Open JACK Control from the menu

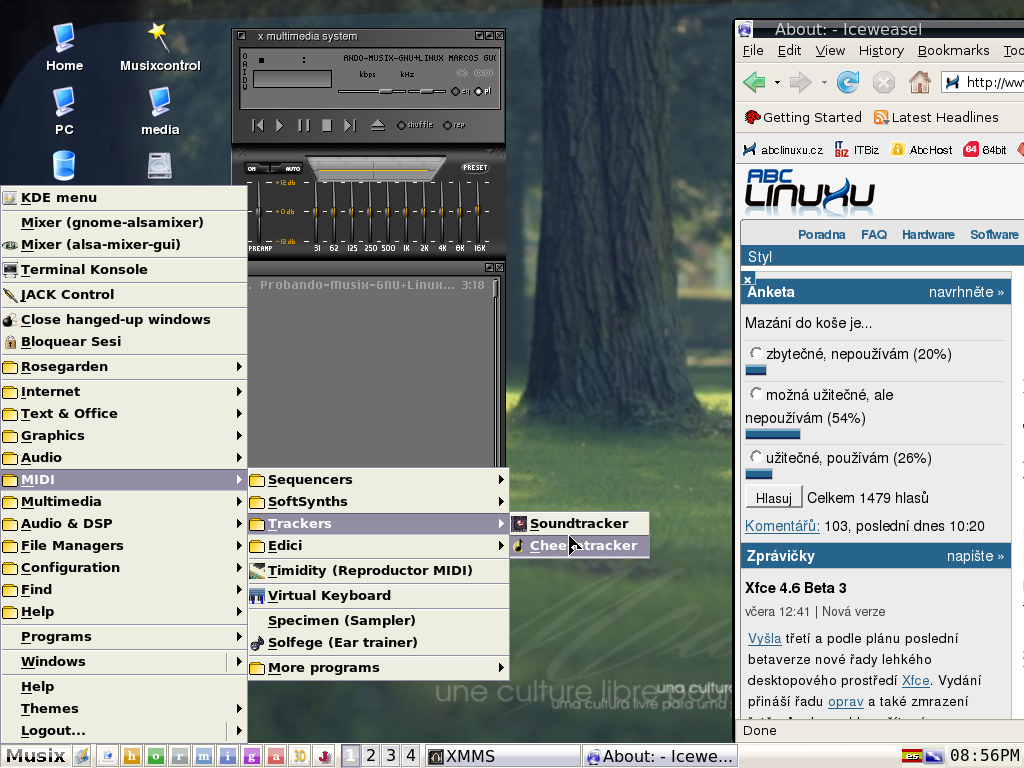(123, 295)
